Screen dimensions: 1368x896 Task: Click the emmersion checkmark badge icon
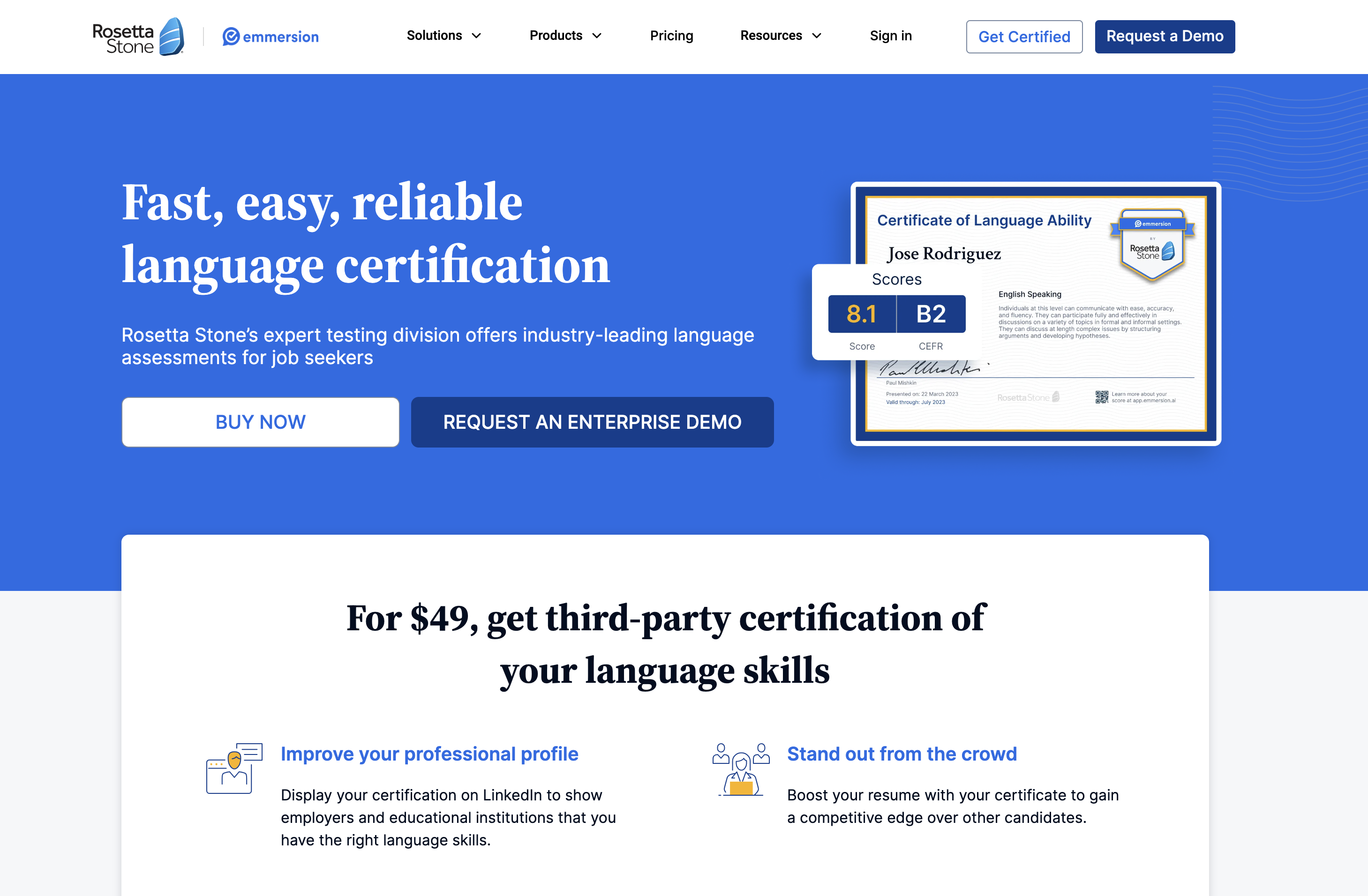click(231, 36)
